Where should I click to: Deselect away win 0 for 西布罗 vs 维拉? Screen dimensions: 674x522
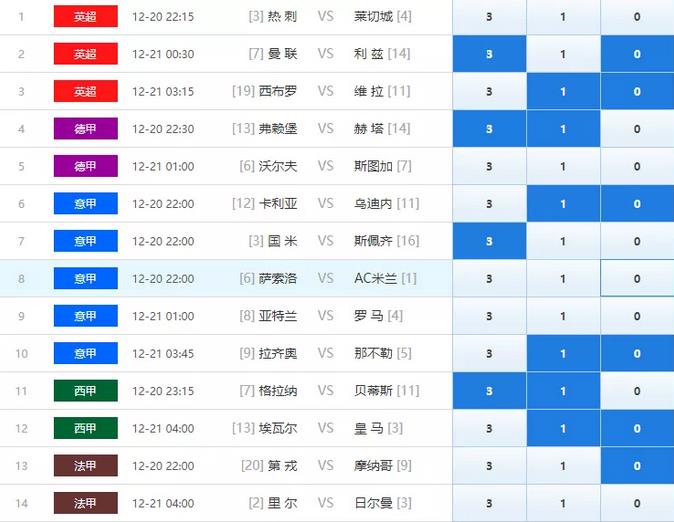[x=637, y=92]
